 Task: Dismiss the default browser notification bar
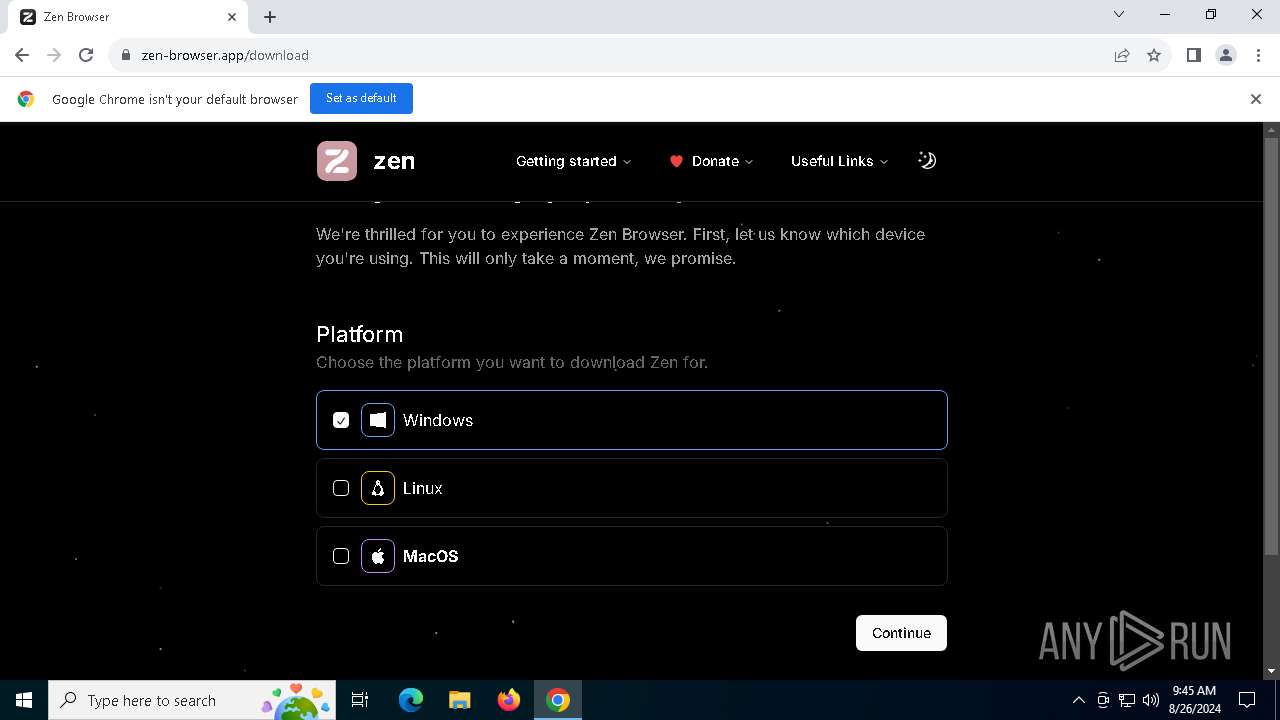coord(1255,99)
